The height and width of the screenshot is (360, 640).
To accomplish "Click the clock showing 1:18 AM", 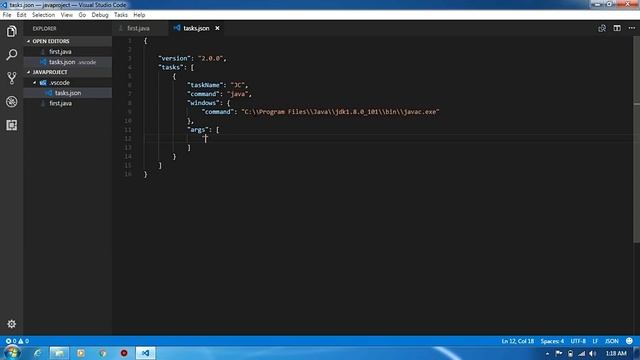I will pyautogui.click(x=616, y=353).
